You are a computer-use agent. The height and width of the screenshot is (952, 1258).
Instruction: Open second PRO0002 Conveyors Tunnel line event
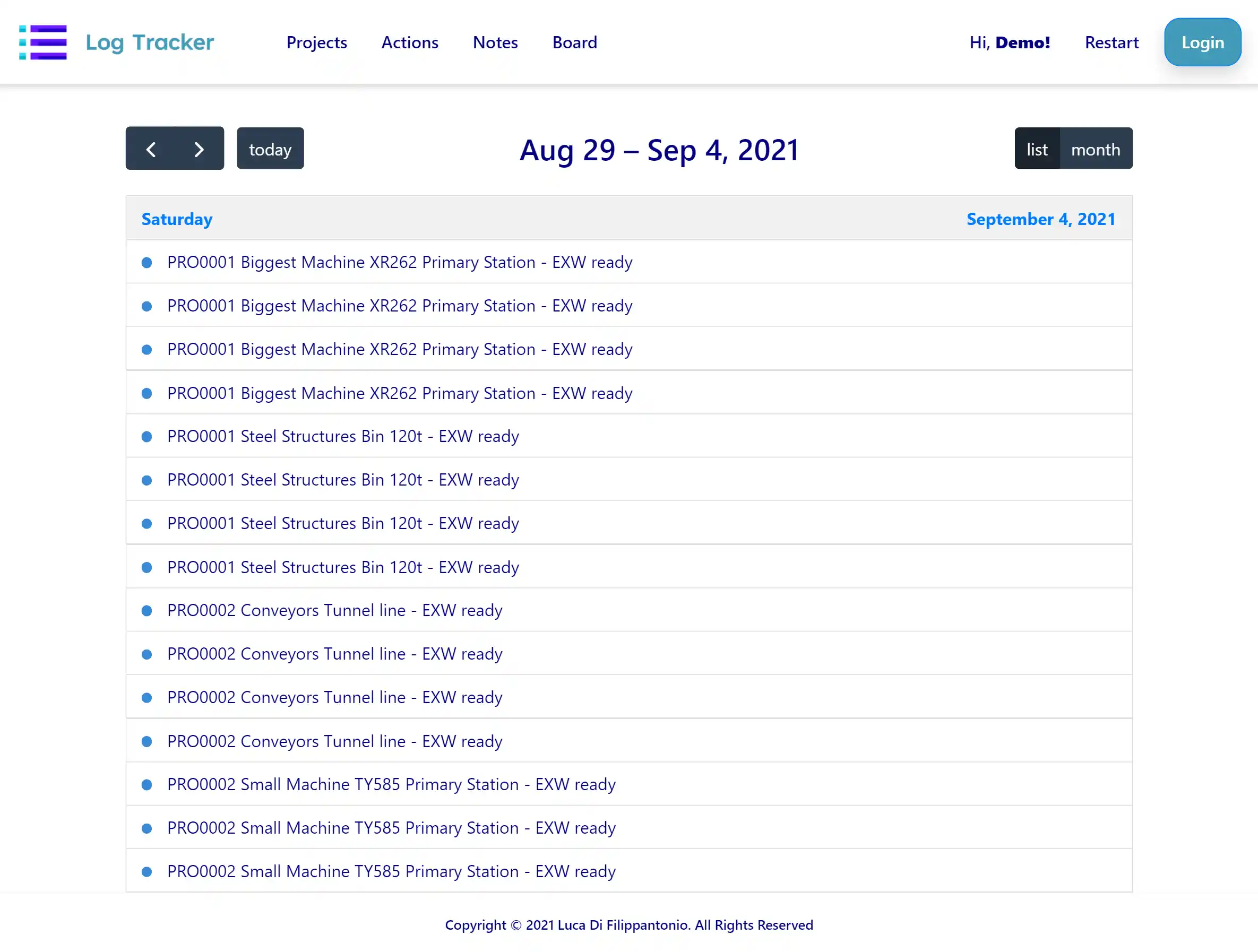[334, 654]
